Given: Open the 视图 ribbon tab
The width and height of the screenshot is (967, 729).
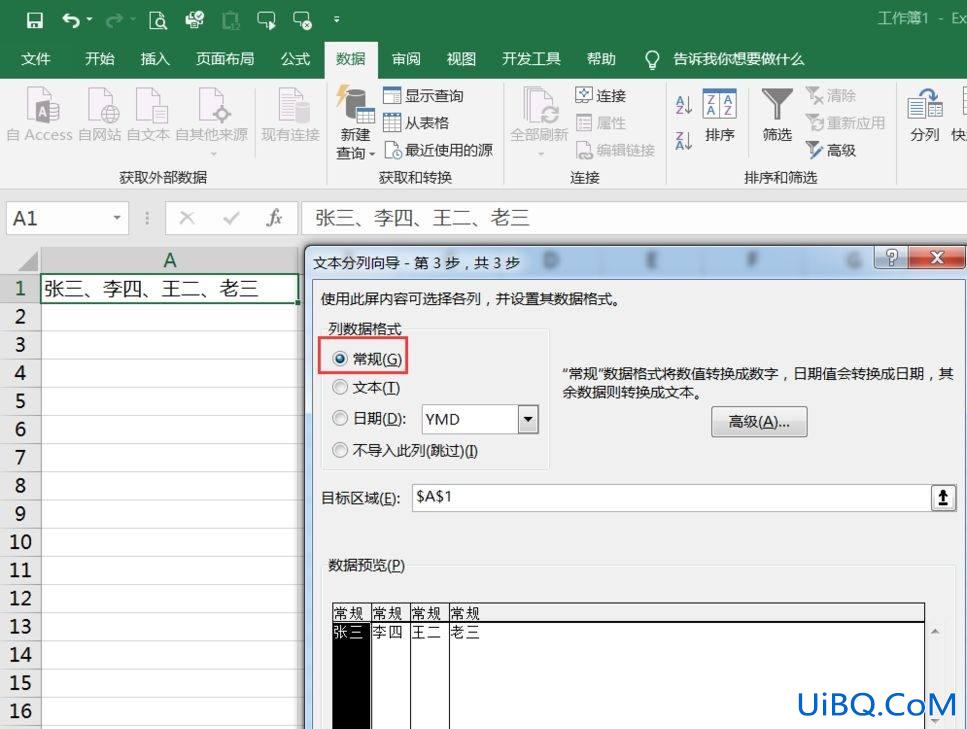Looking at the screenshot, I should [461, 59].
